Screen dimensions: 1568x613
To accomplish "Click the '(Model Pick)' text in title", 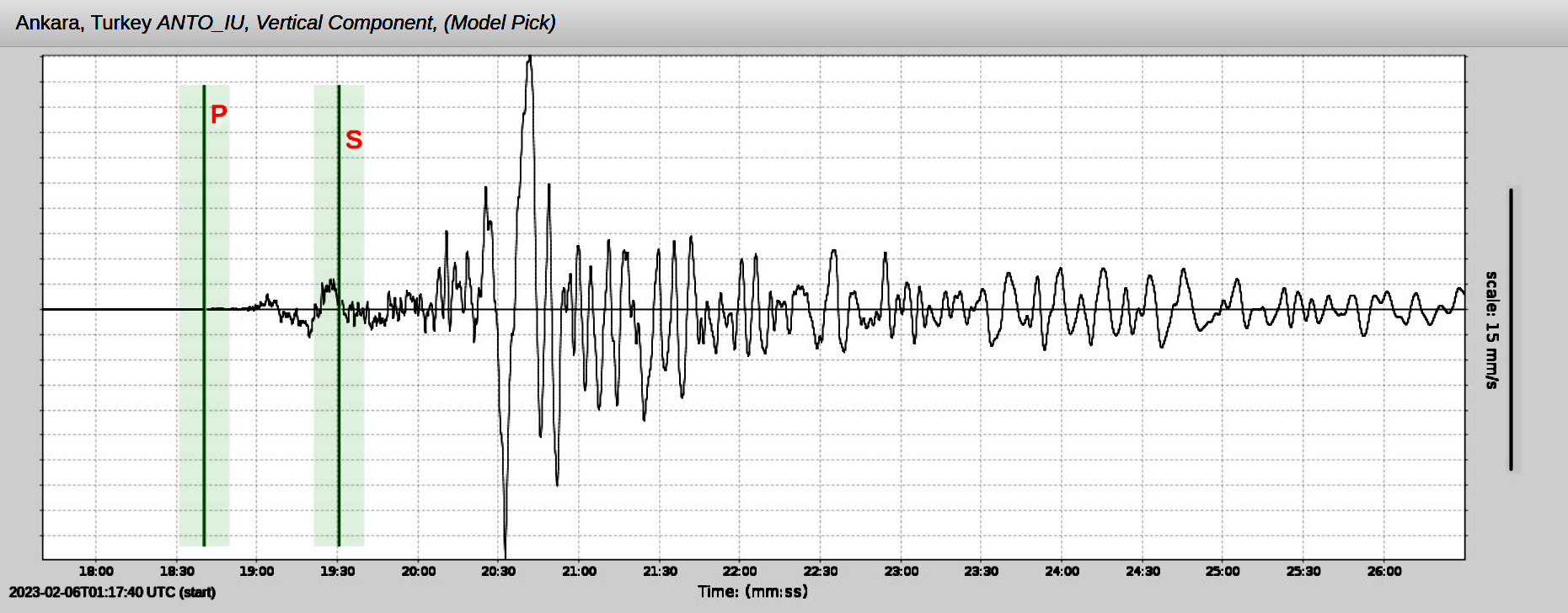I will coord(500,23).
